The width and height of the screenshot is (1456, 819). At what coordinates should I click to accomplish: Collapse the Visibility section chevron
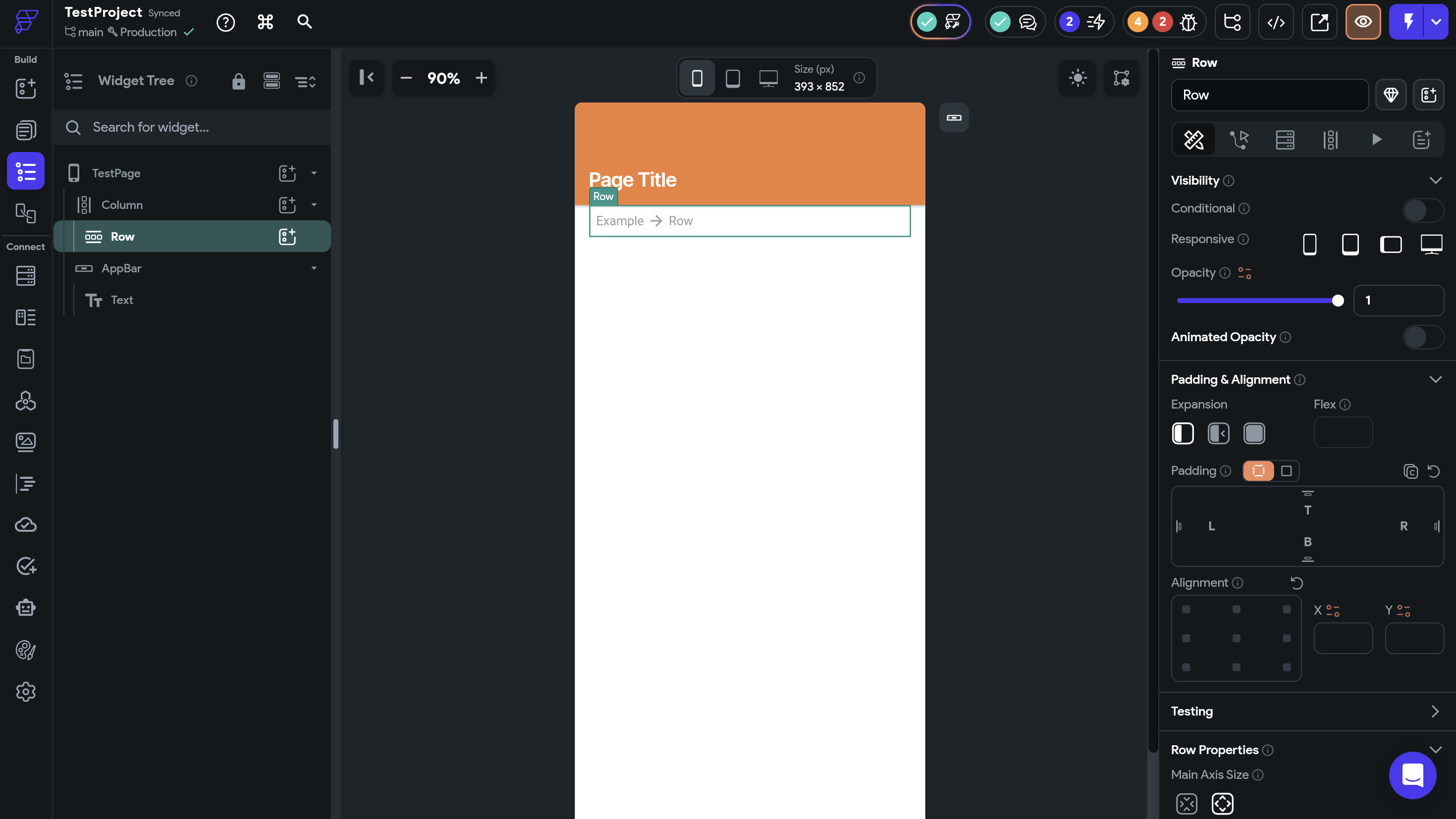click(1435, 180)
